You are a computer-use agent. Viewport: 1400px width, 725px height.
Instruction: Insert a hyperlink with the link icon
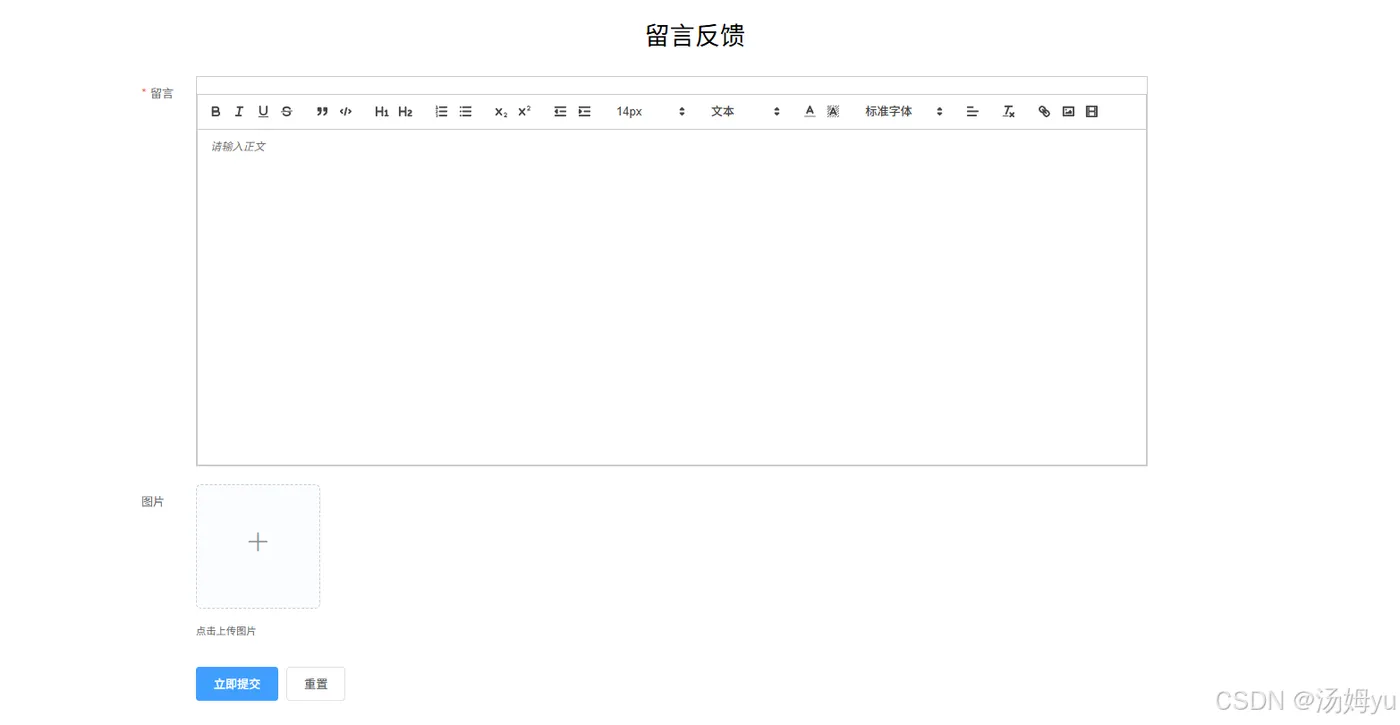click(x=1044, y=112)
